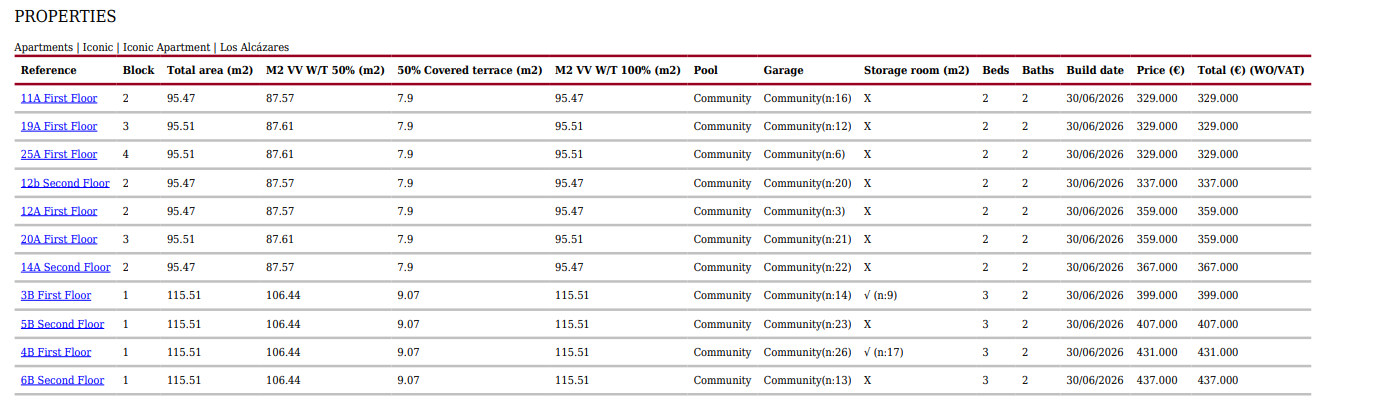
Task: Click the Community(n:26) garage cell
Action: point(807,352)
